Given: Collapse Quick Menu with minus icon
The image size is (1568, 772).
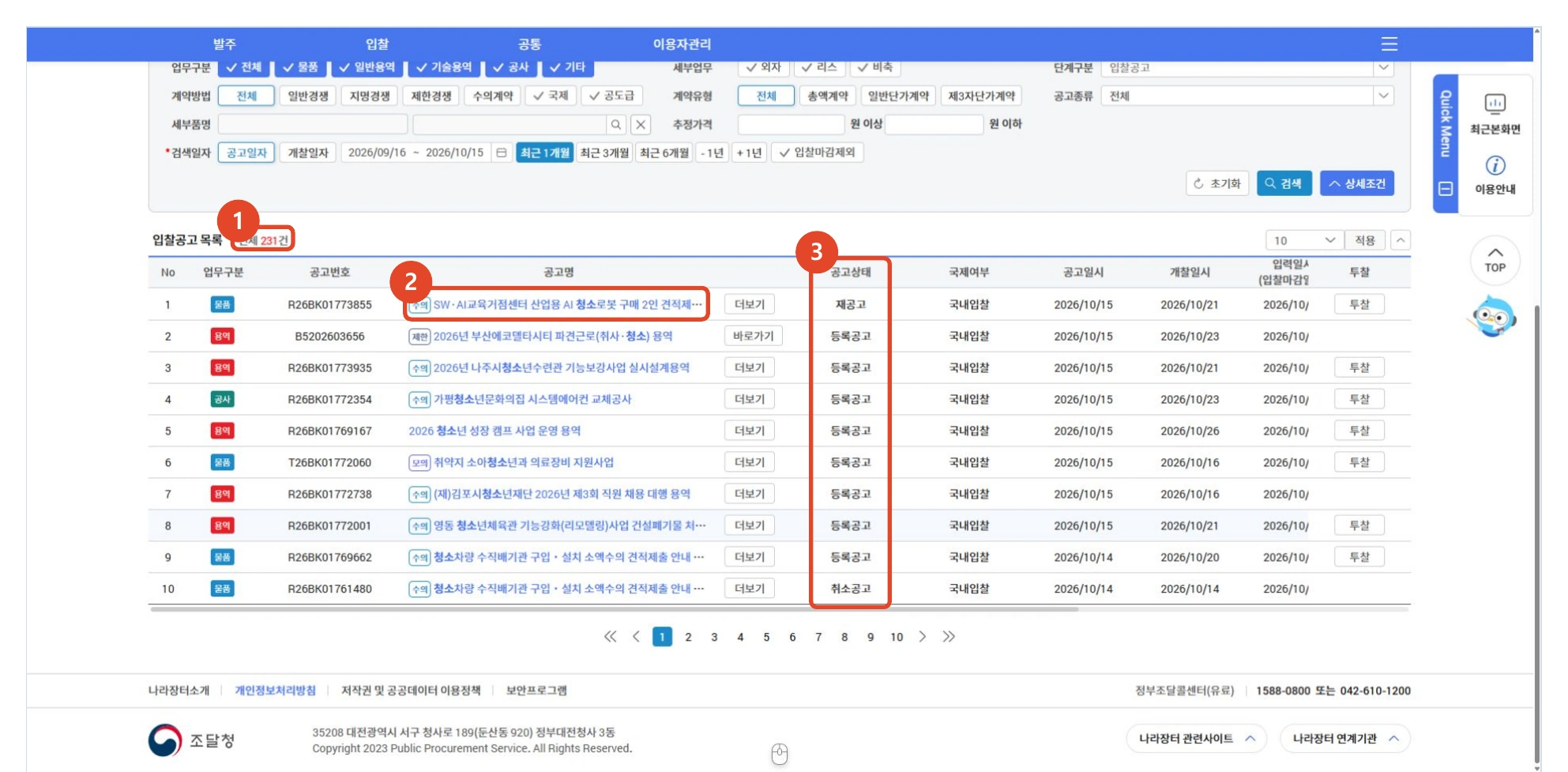Looking at the screenshot, I should (1446, 189).
